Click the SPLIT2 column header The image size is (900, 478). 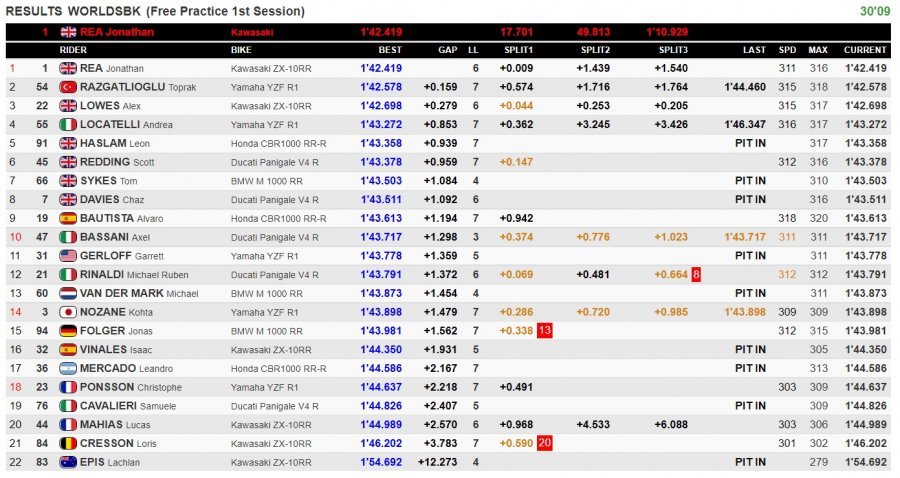tap(595, 50)
